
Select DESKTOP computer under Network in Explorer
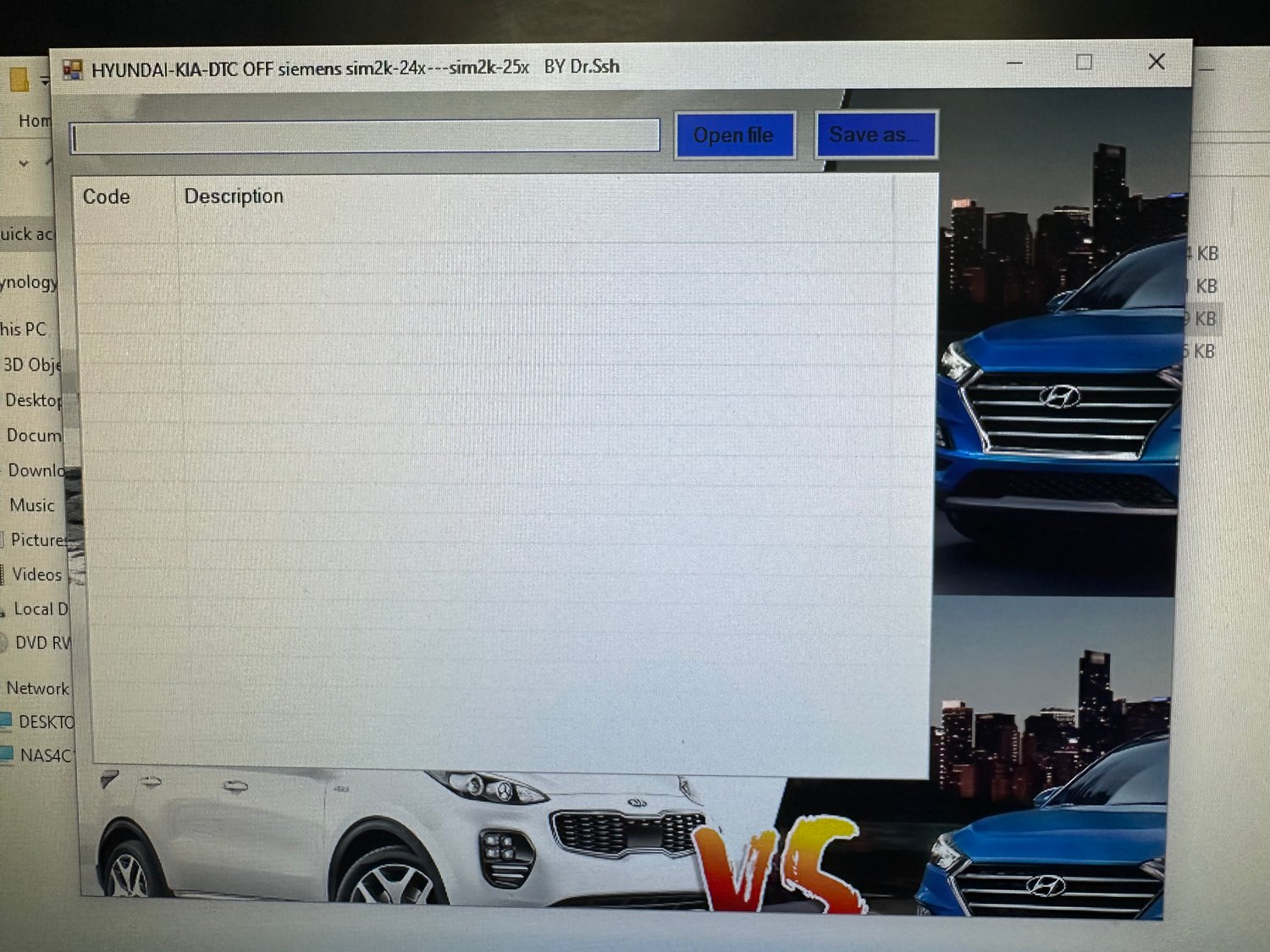(x=46, y=722)
